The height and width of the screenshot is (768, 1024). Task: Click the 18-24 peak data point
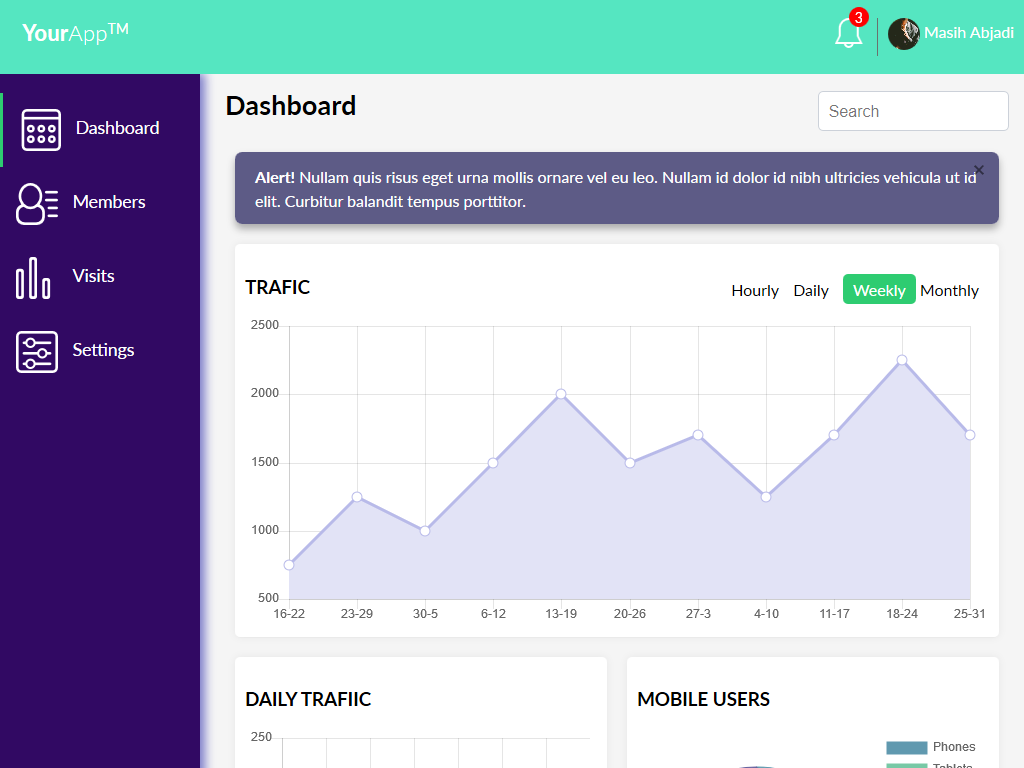(902, 360)
